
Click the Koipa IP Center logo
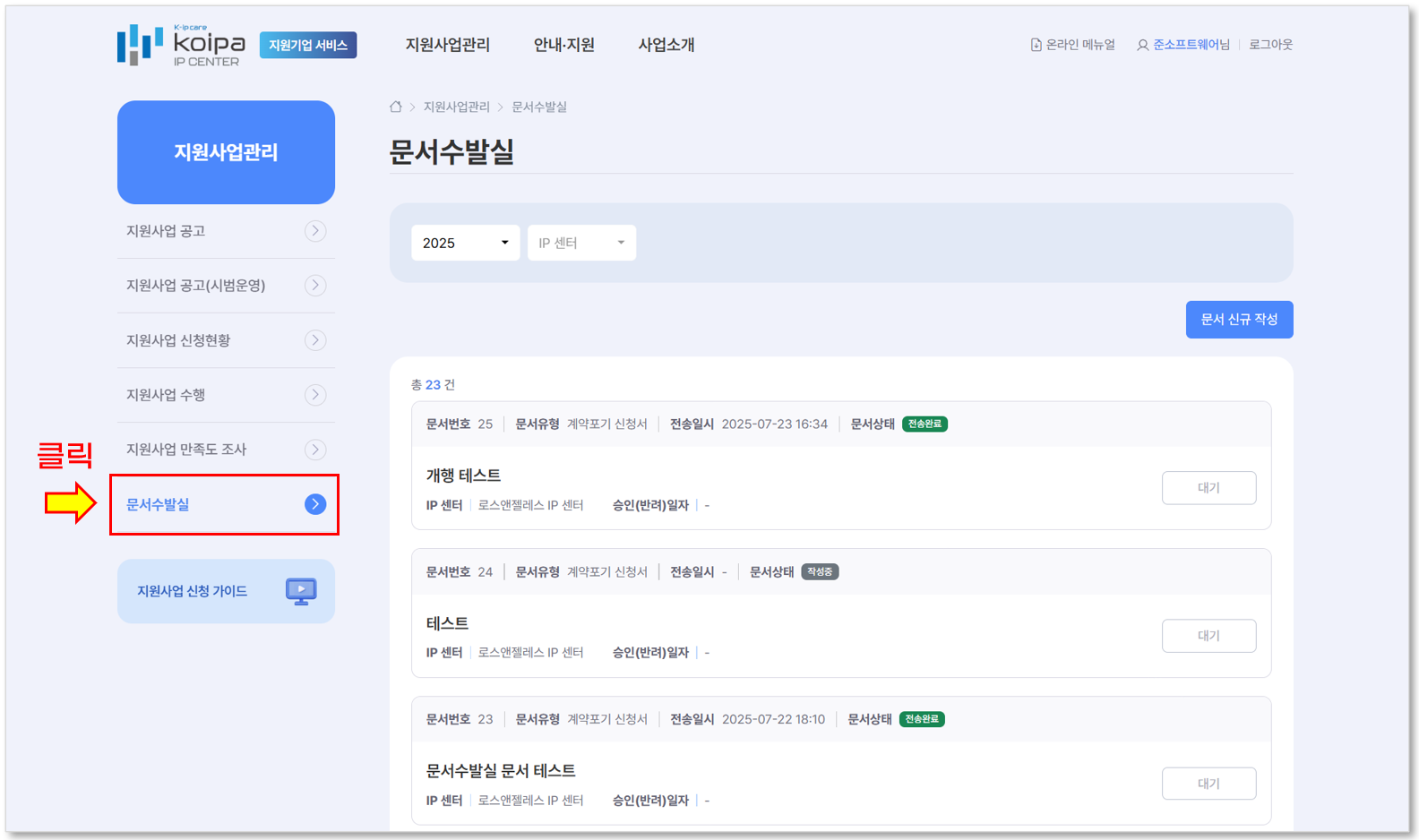click(x=181, y=45)
